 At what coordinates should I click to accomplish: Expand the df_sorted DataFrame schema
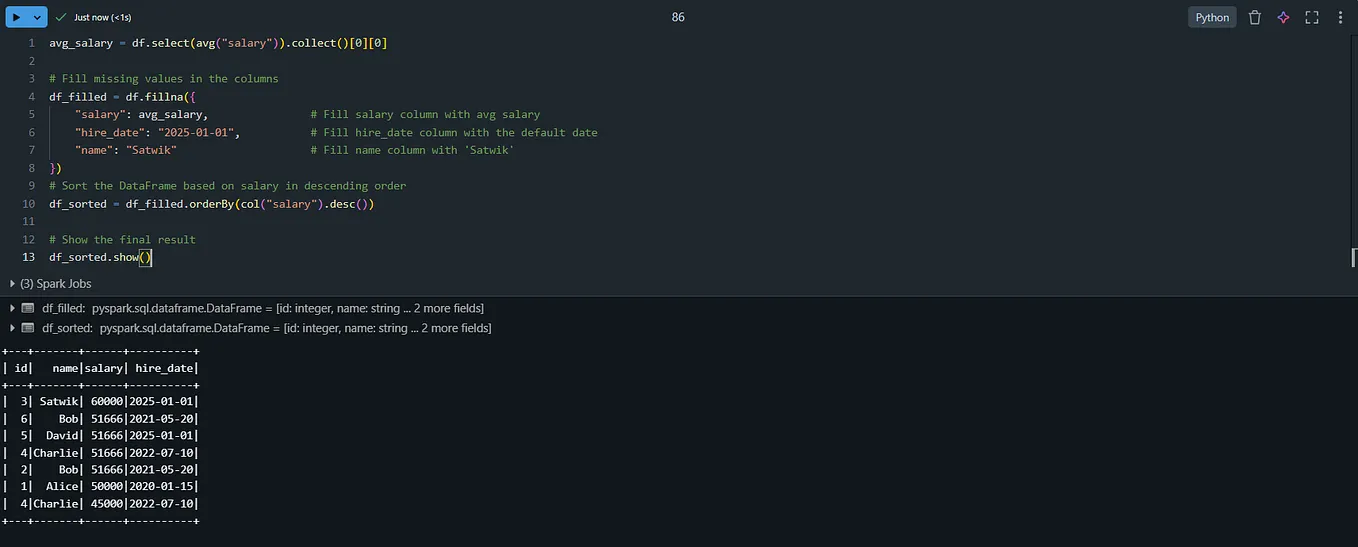tap(13, 328)
